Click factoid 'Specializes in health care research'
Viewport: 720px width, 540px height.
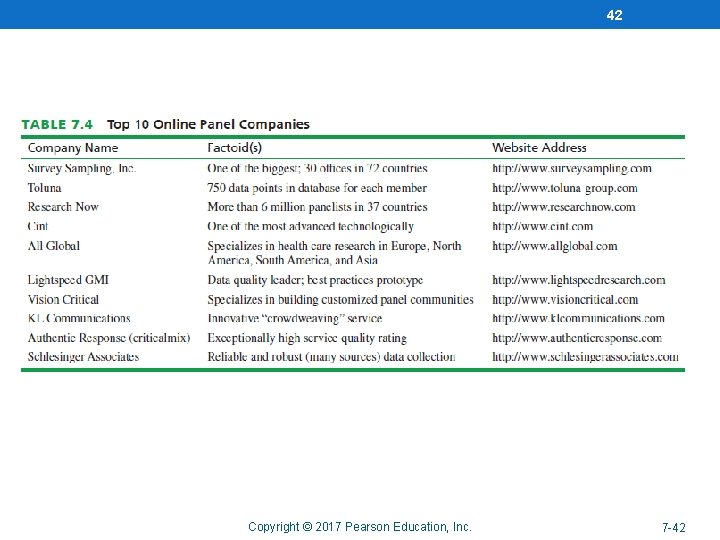point(334,253)
